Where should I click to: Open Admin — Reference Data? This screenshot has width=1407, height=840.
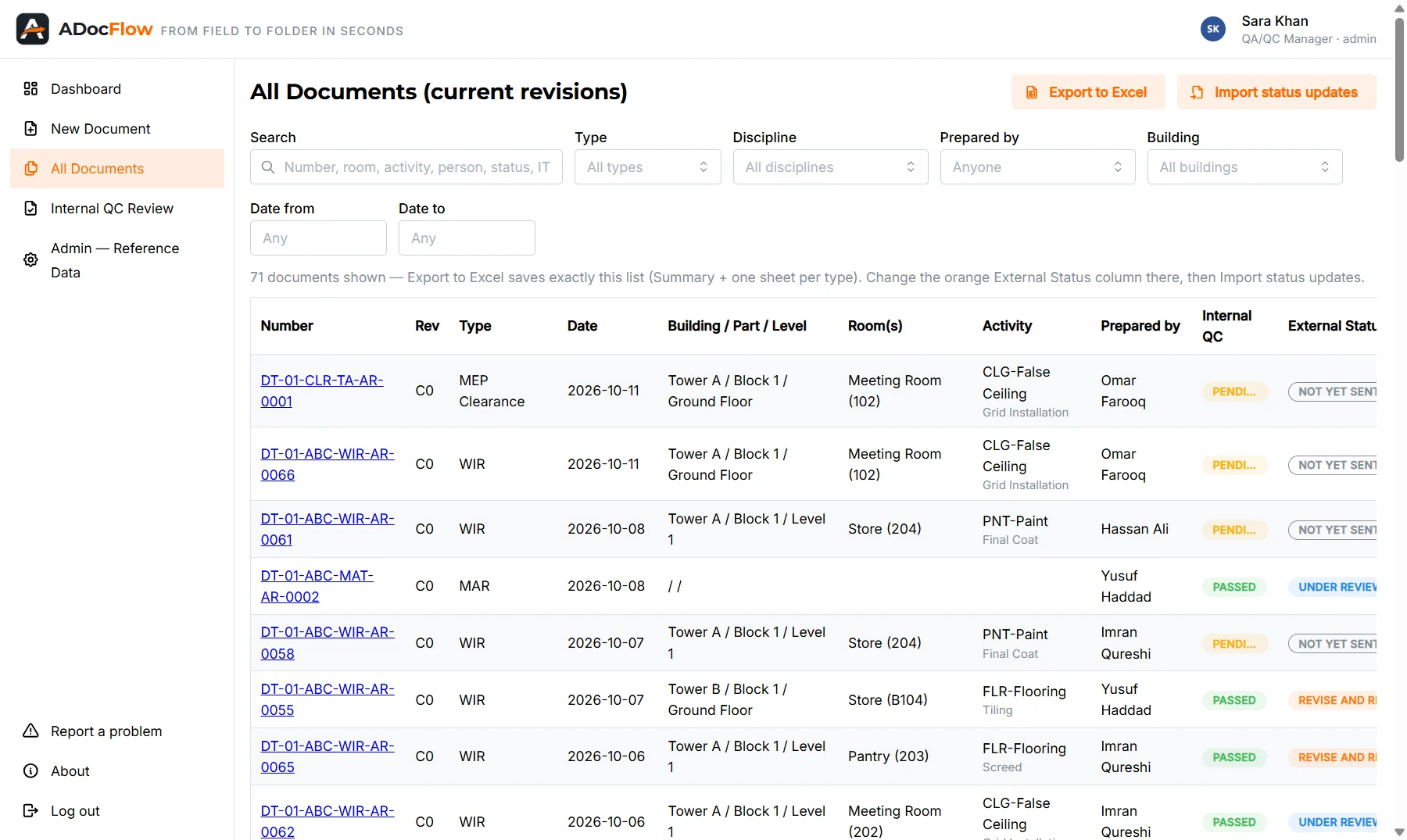click(117, 259)
